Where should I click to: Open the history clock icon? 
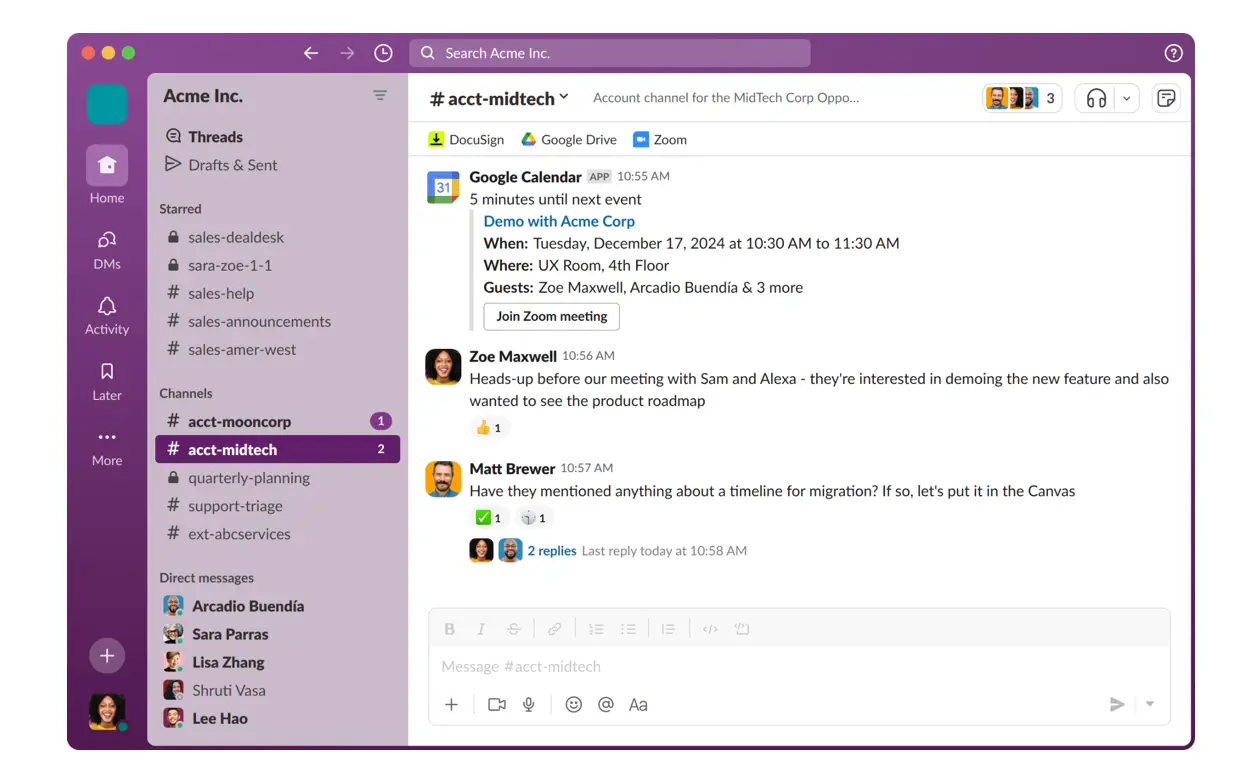coord(383,53)
